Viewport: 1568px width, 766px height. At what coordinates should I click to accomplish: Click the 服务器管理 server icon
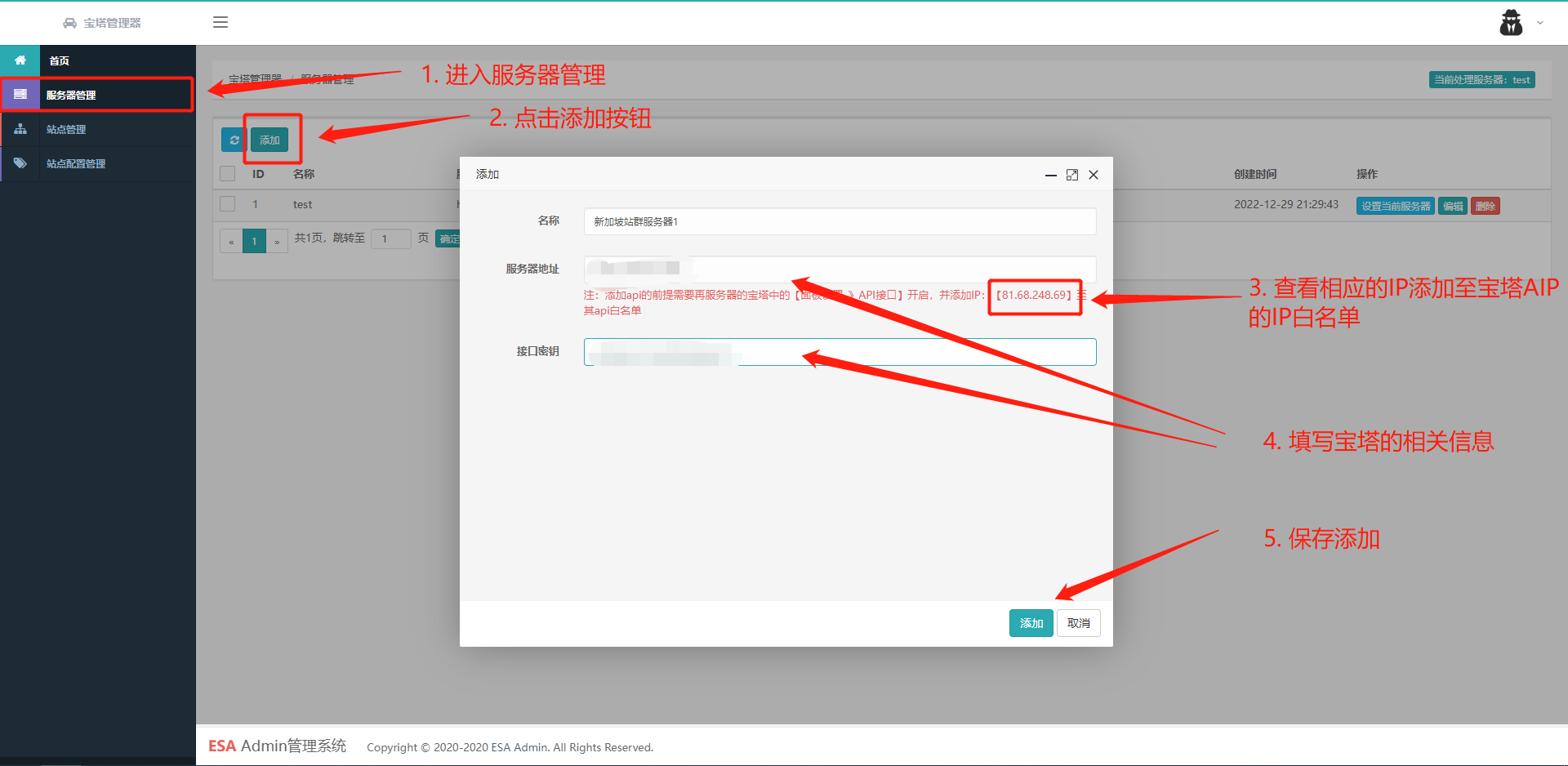[x=20, y=95]
